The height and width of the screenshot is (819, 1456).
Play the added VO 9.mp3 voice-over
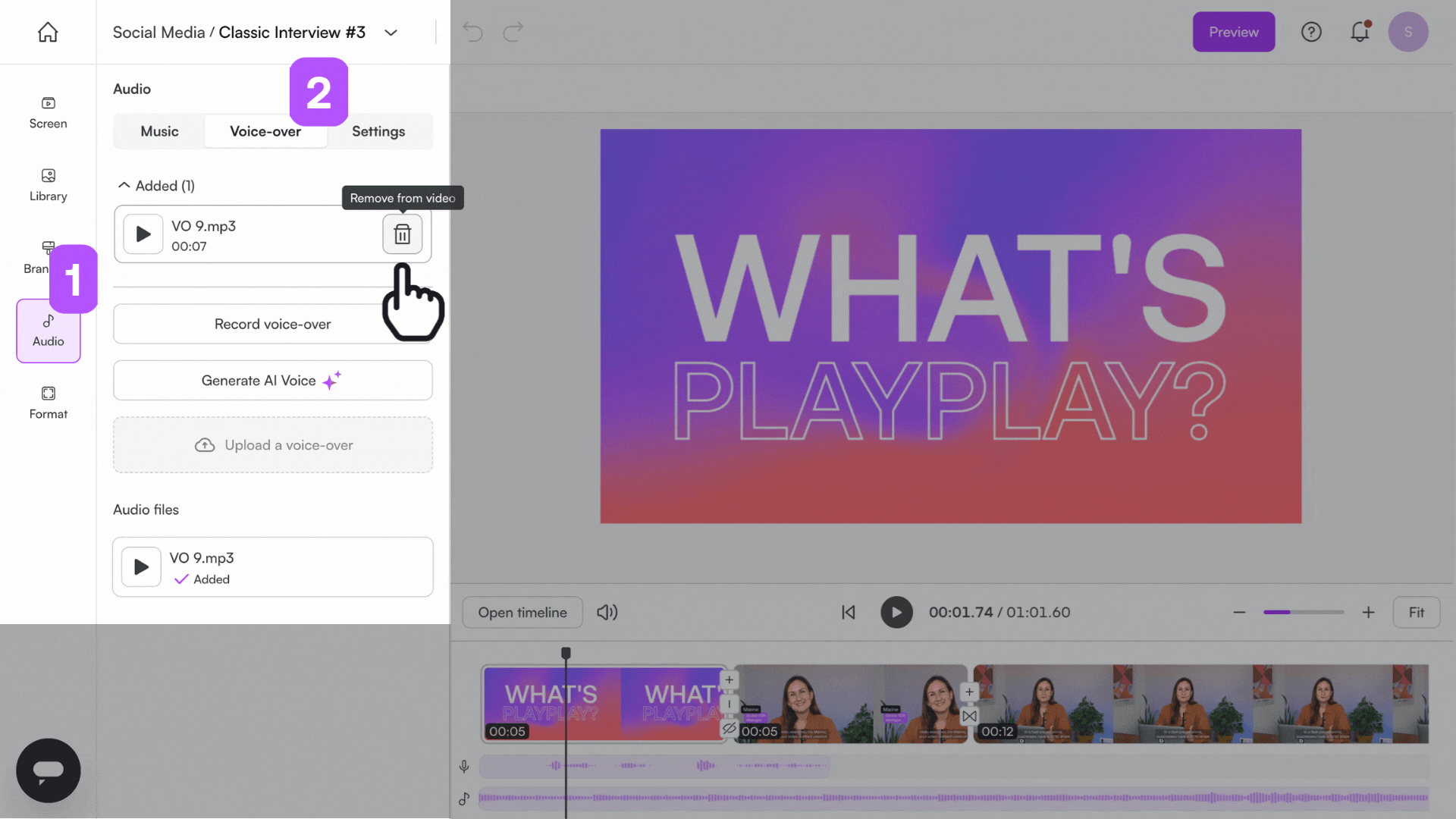coord(143,234)
